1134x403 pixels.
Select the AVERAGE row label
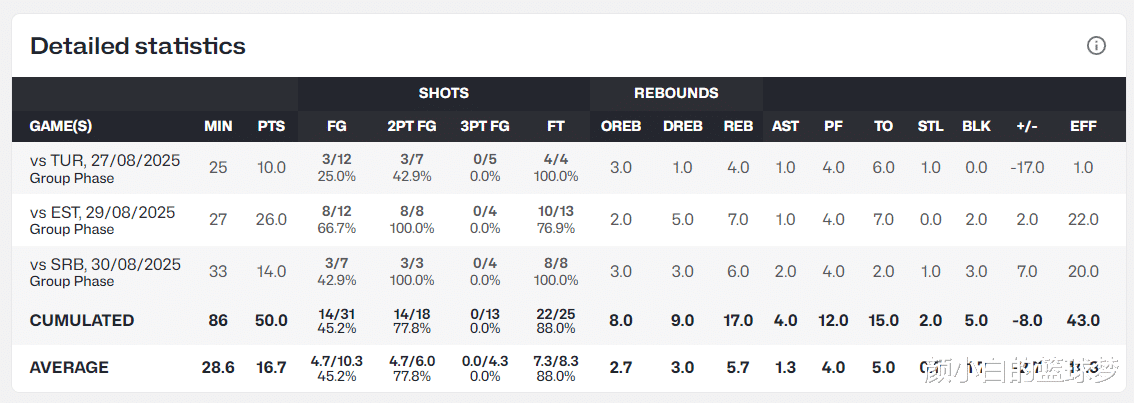(69, 367)
